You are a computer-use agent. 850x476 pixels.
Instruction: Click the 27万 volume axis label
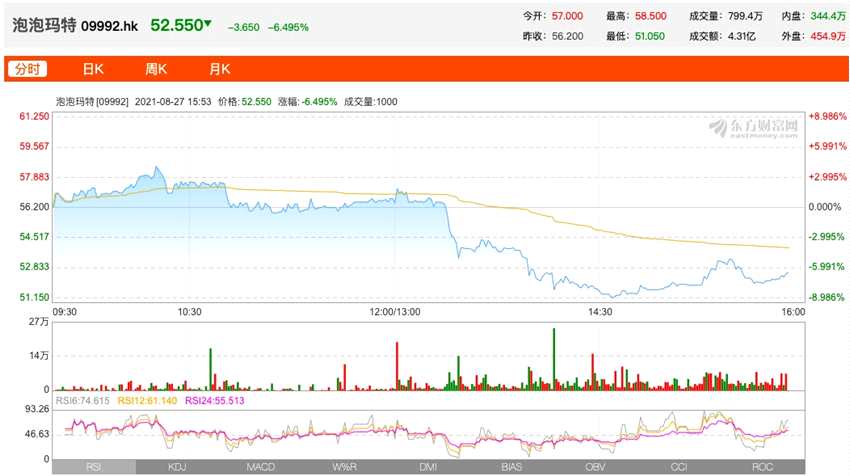pos(39,322)
